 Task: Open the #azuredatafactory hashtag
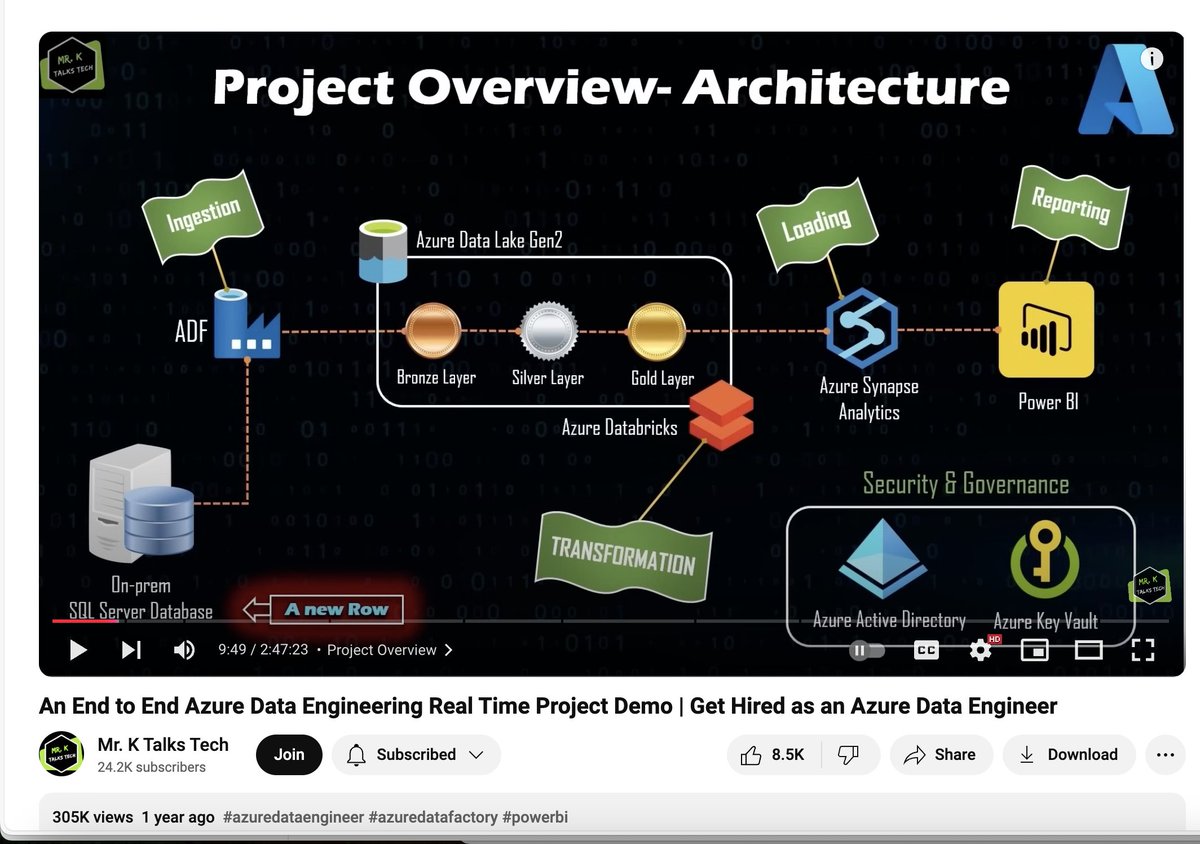432,817
